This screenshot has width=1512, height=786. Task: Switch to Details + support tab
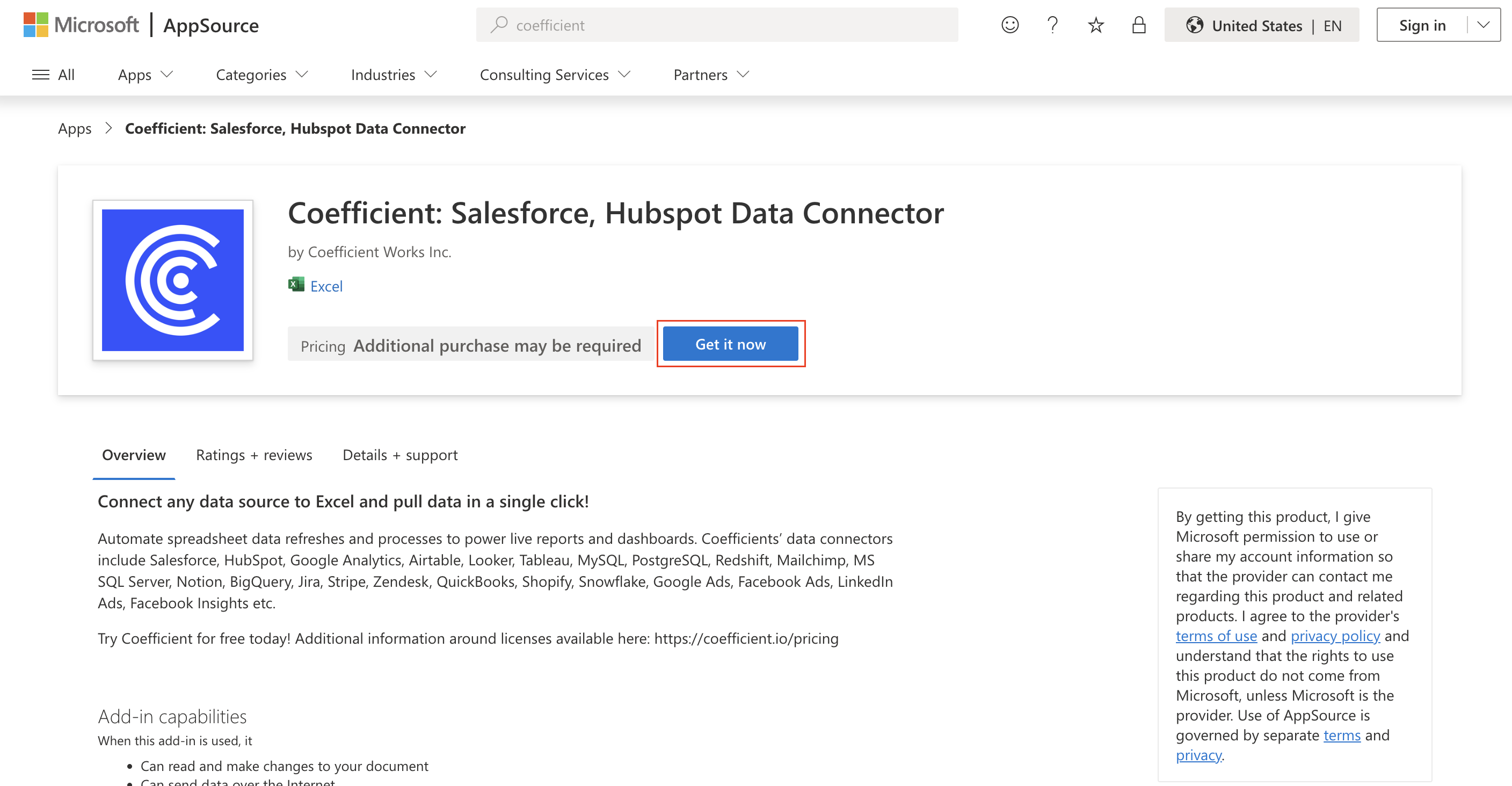[x=399, y=455]
